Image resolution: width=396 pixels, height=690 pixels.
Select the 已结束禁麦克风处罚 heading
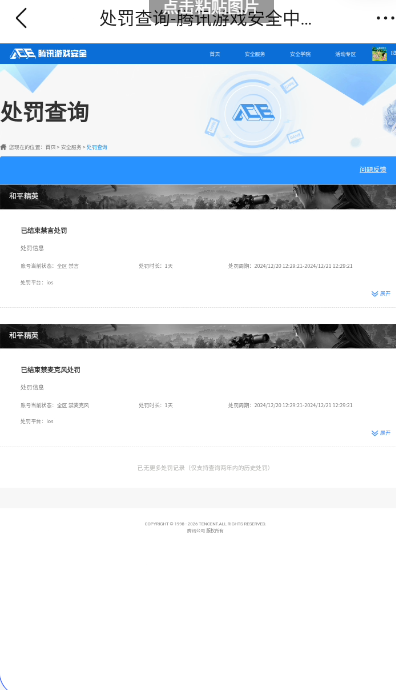(x=51, y=370)
